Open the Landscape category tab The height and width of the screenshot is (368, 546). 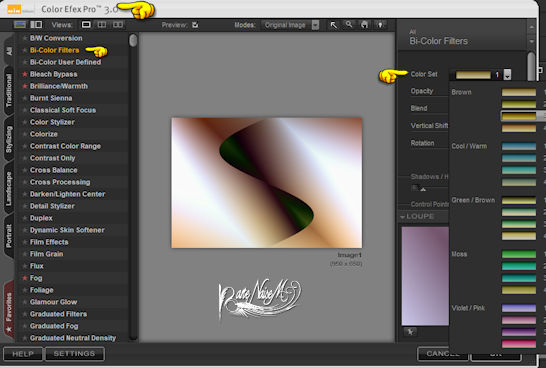point(9,188)
